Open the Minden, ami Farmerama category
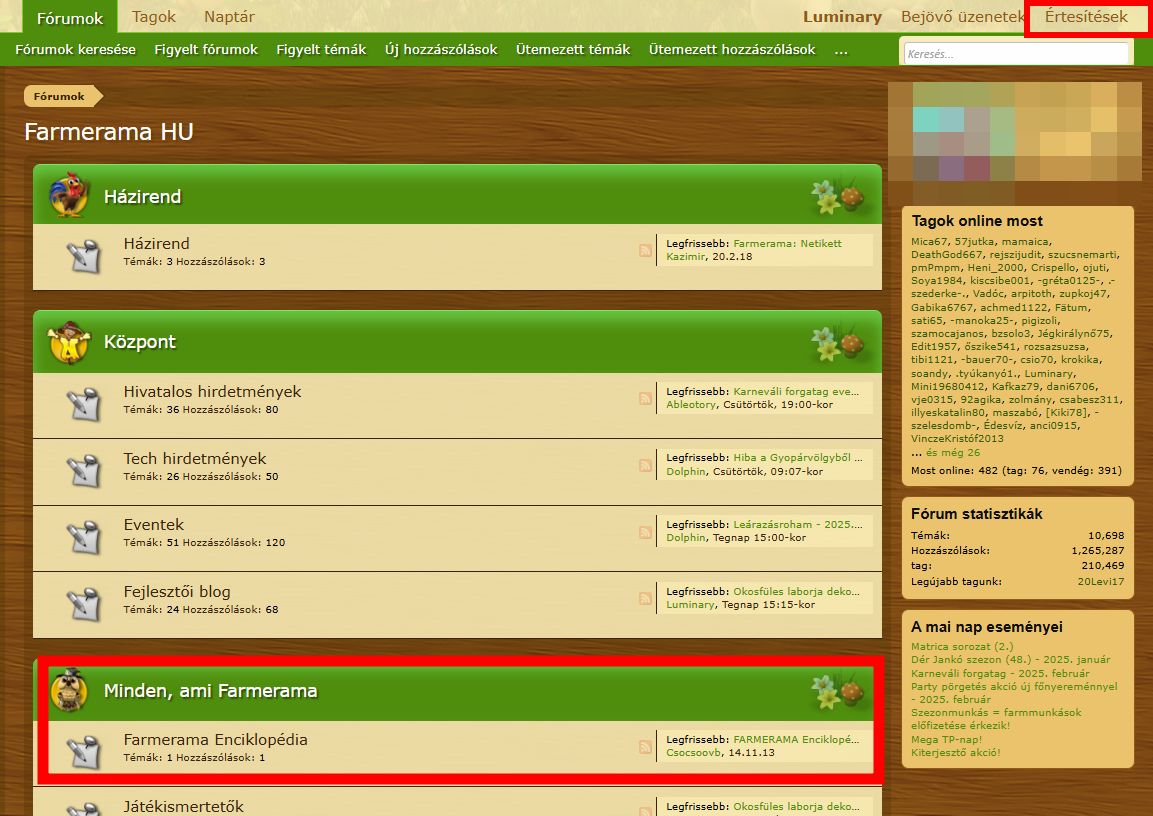This screenshot has width=1153, height=816. tap(210, 690)
